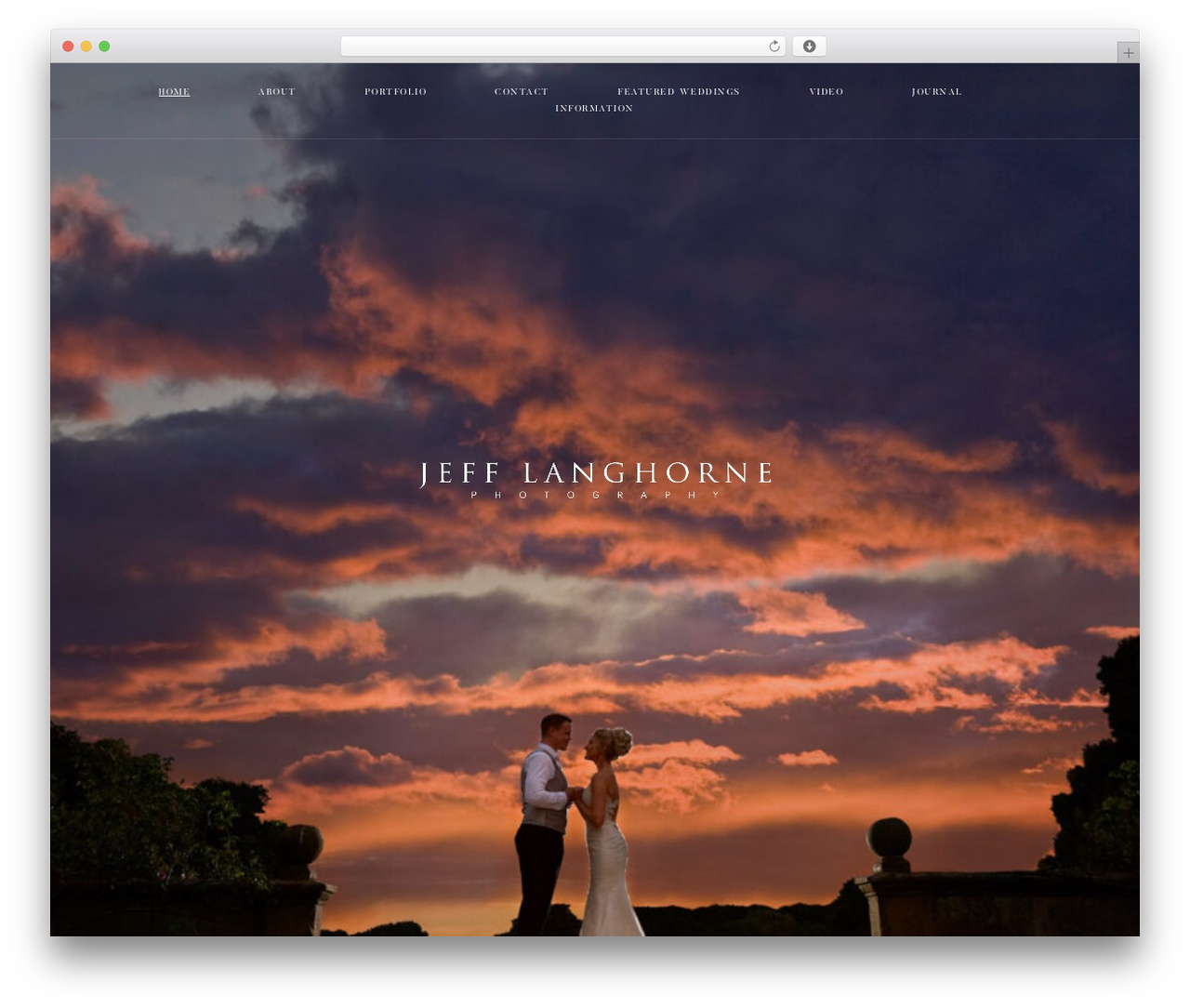Screen dimensions: 1190x1008
Task: Navigate to the Contact page
Action: point(522,92)
